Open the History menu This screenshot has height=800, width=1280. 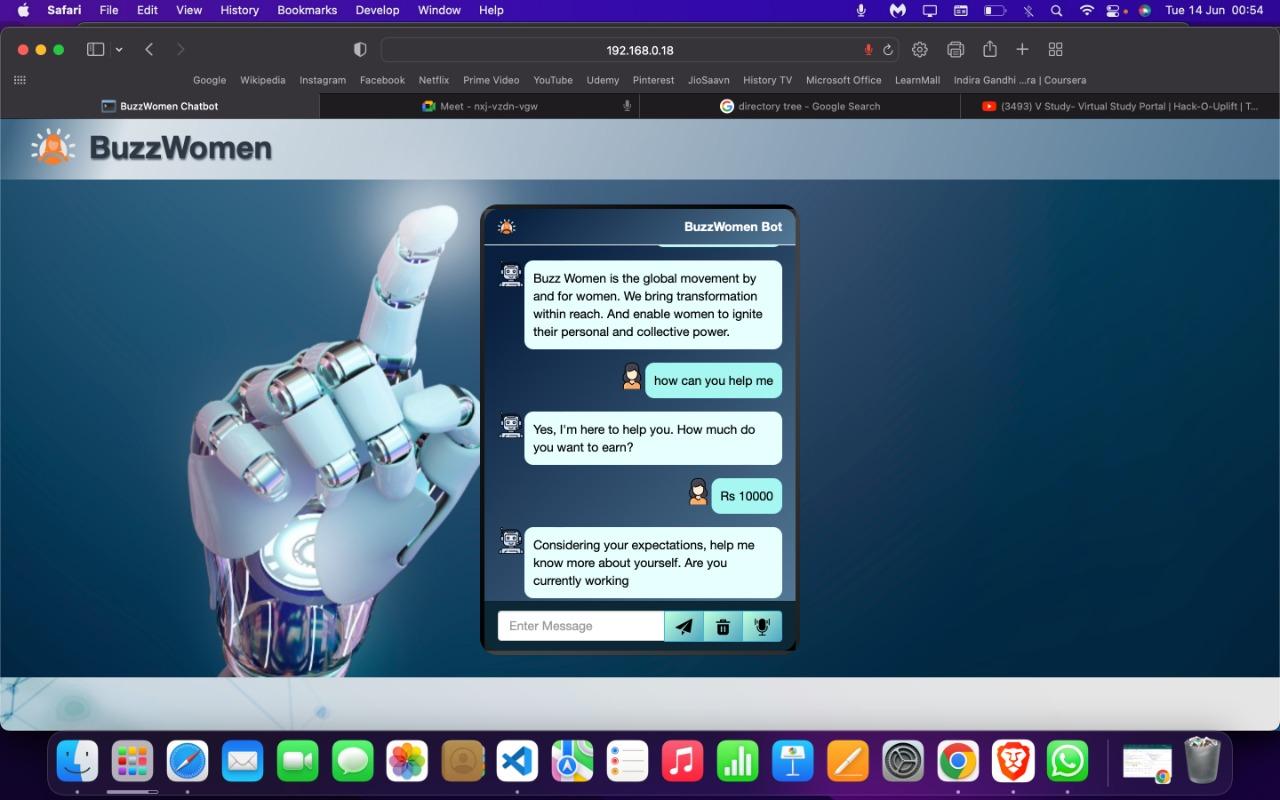pos(239,10)
